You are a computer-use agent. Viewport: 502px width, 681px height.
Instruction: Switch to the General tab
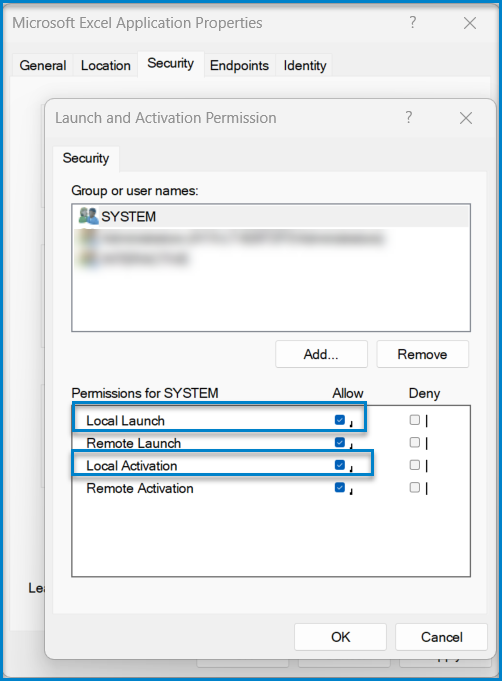coord(43,65)
